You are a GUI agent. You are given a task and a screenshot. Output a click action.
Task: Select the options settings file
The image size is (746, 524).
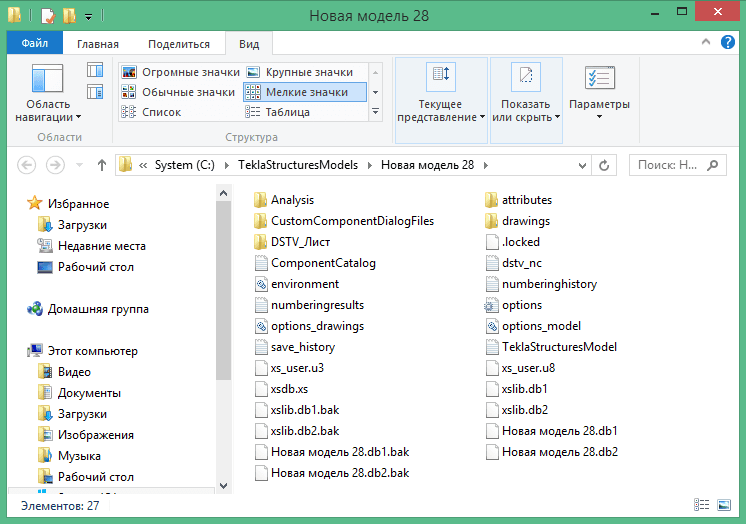click(x=513, y=305)
